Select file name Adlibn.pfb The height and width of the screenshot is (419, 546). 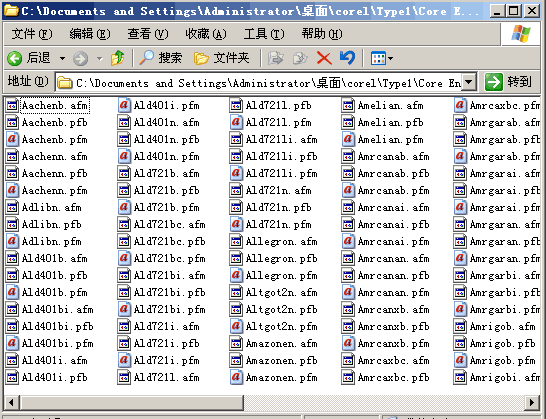[x=52, y=225]
